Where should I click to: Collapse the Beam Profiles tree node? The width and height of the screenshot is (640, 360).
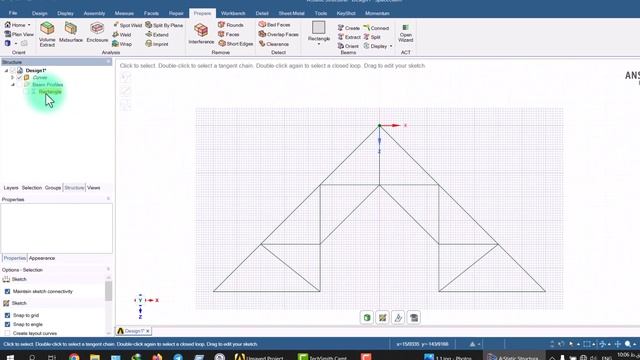[x=13, y=84]
